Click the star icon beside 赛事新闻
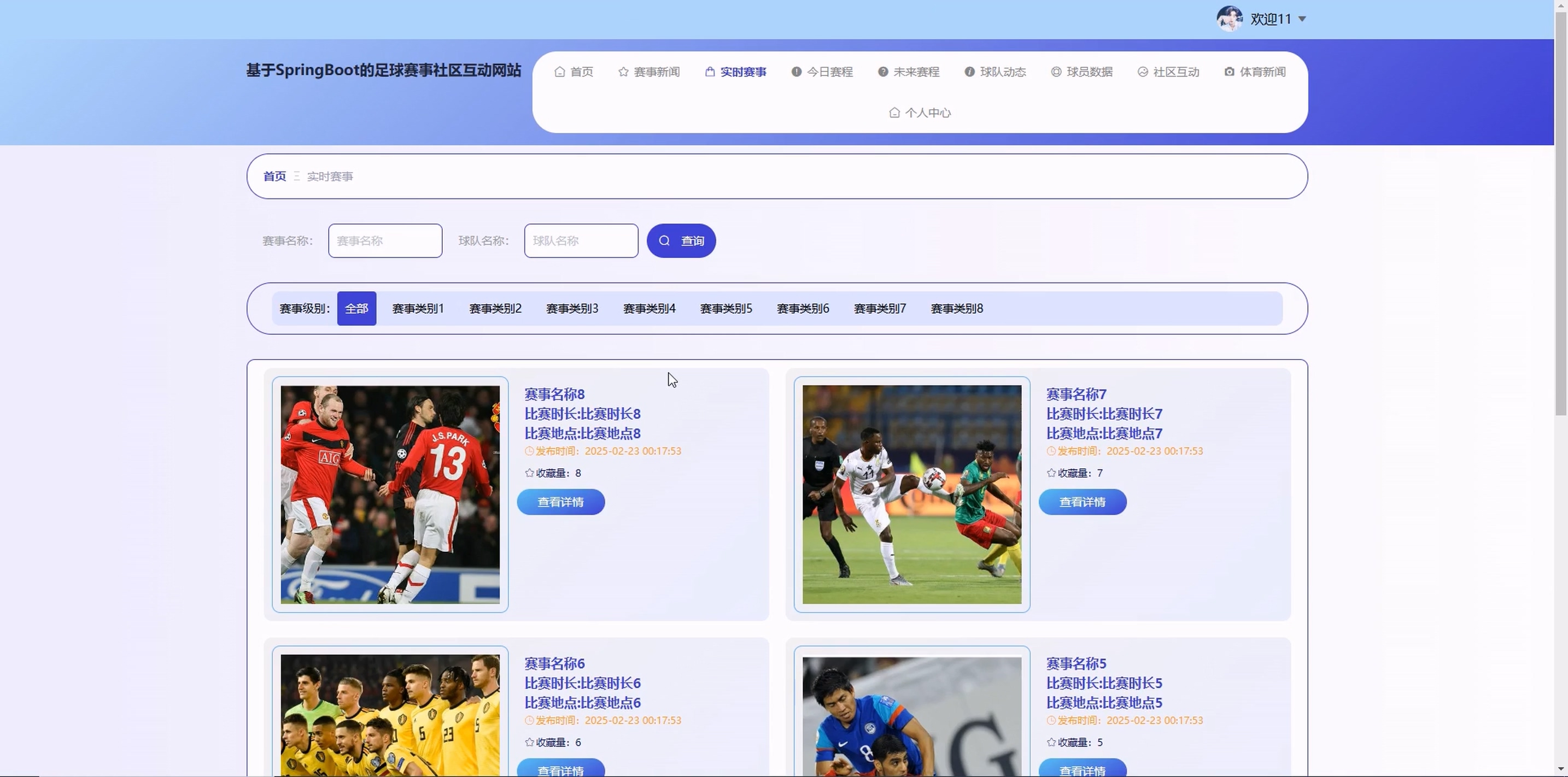 point(623,72)
